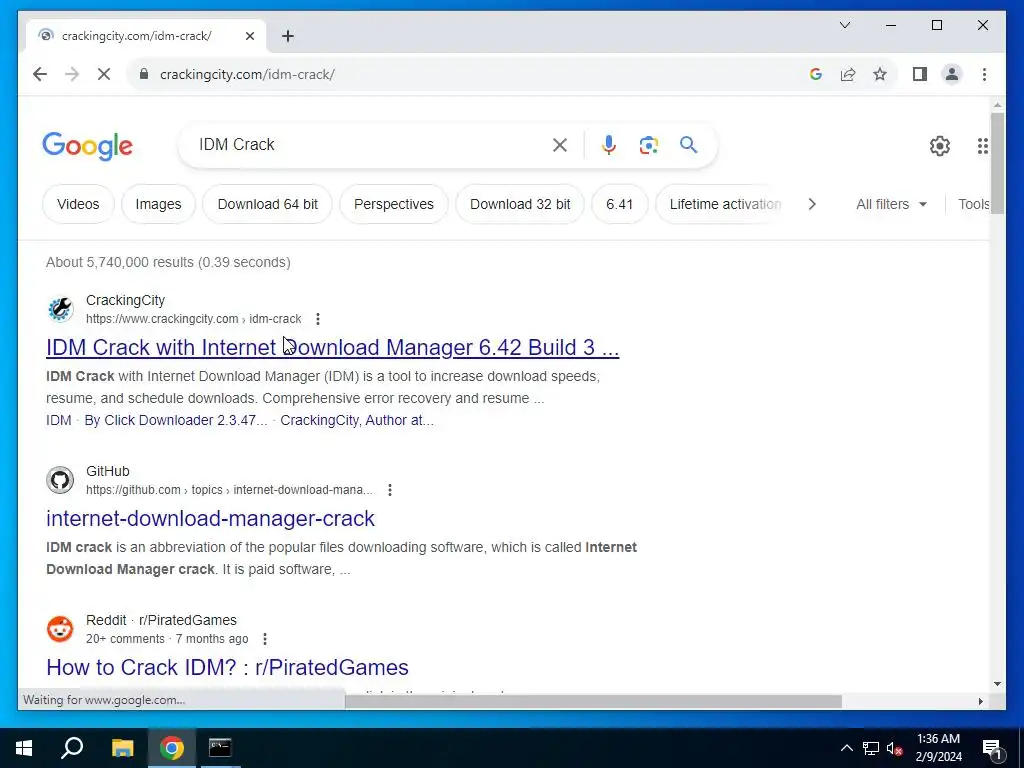Image resolution: width=1024 pixels, height=768 pixels.
Task: Open the Windows Start menu
Action: click(24, 748)
